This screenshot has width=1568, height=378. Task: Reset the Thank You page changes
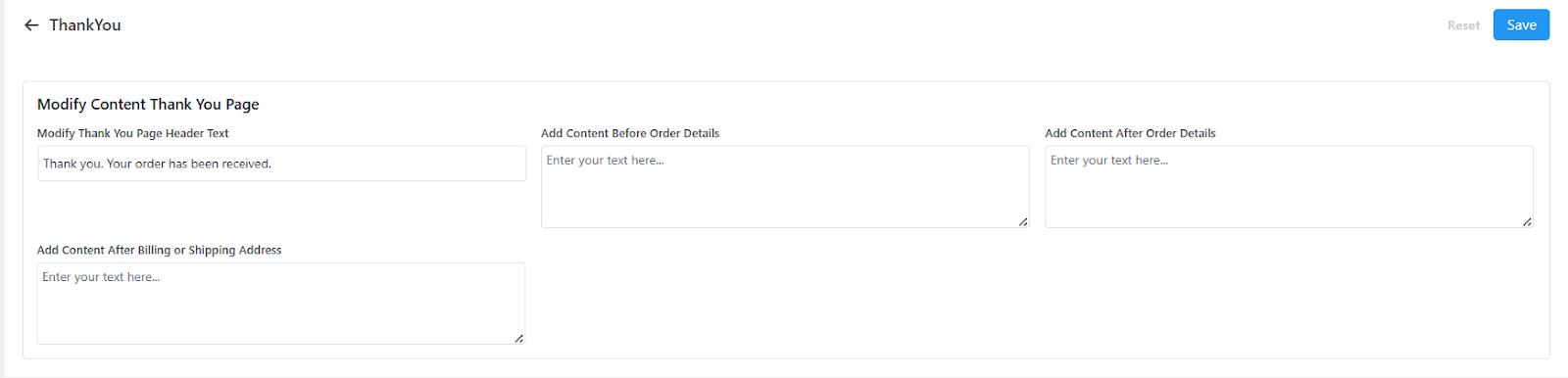(1463, 25)
